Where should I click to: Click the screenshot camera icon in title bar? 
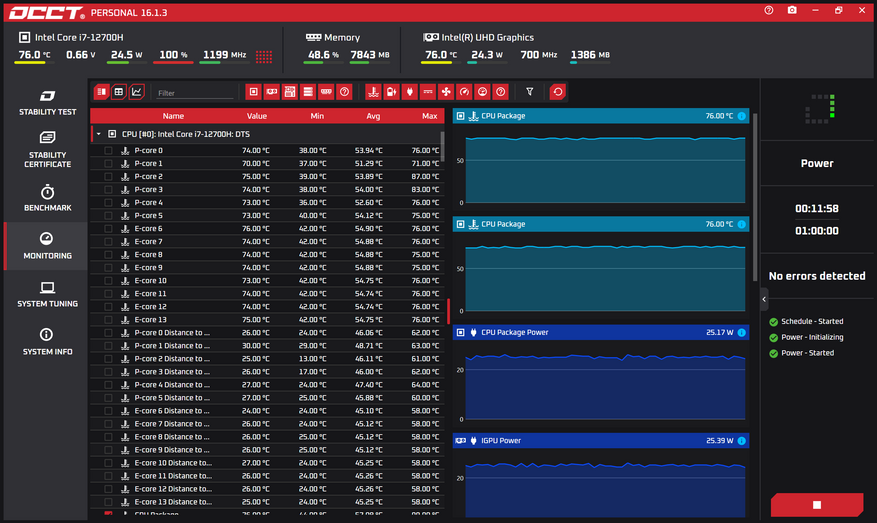coord(792,10)
